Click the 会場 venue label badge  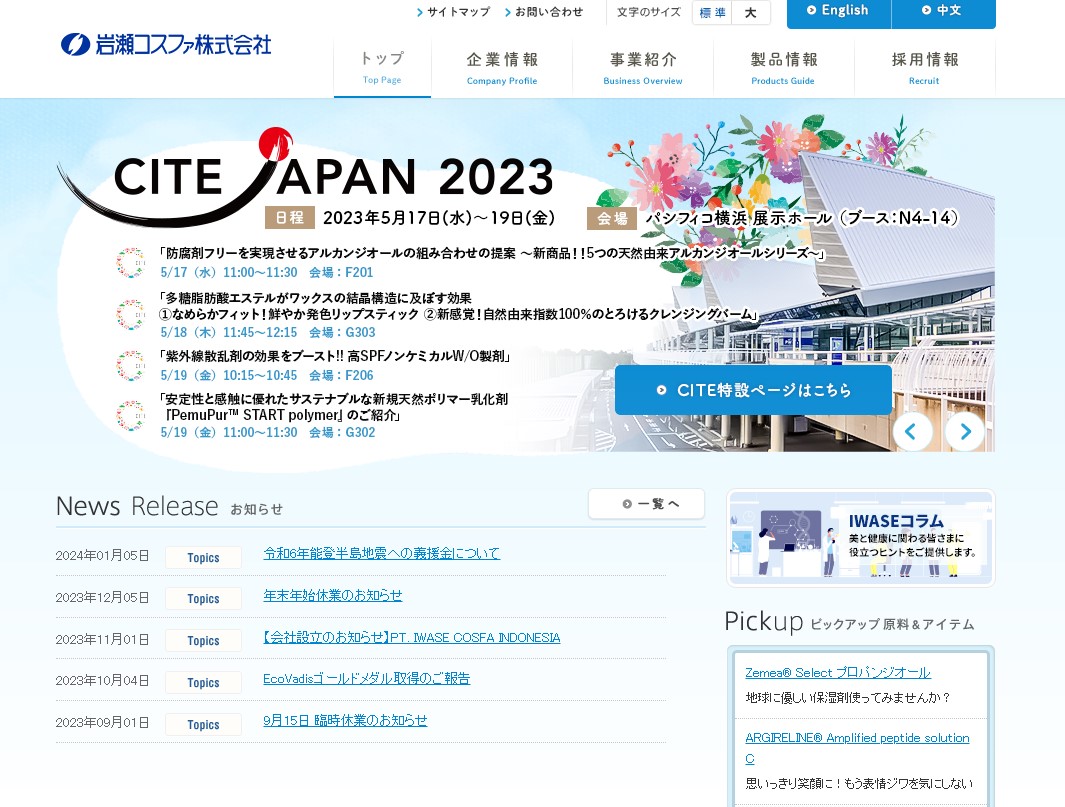(x=612, y=218)
